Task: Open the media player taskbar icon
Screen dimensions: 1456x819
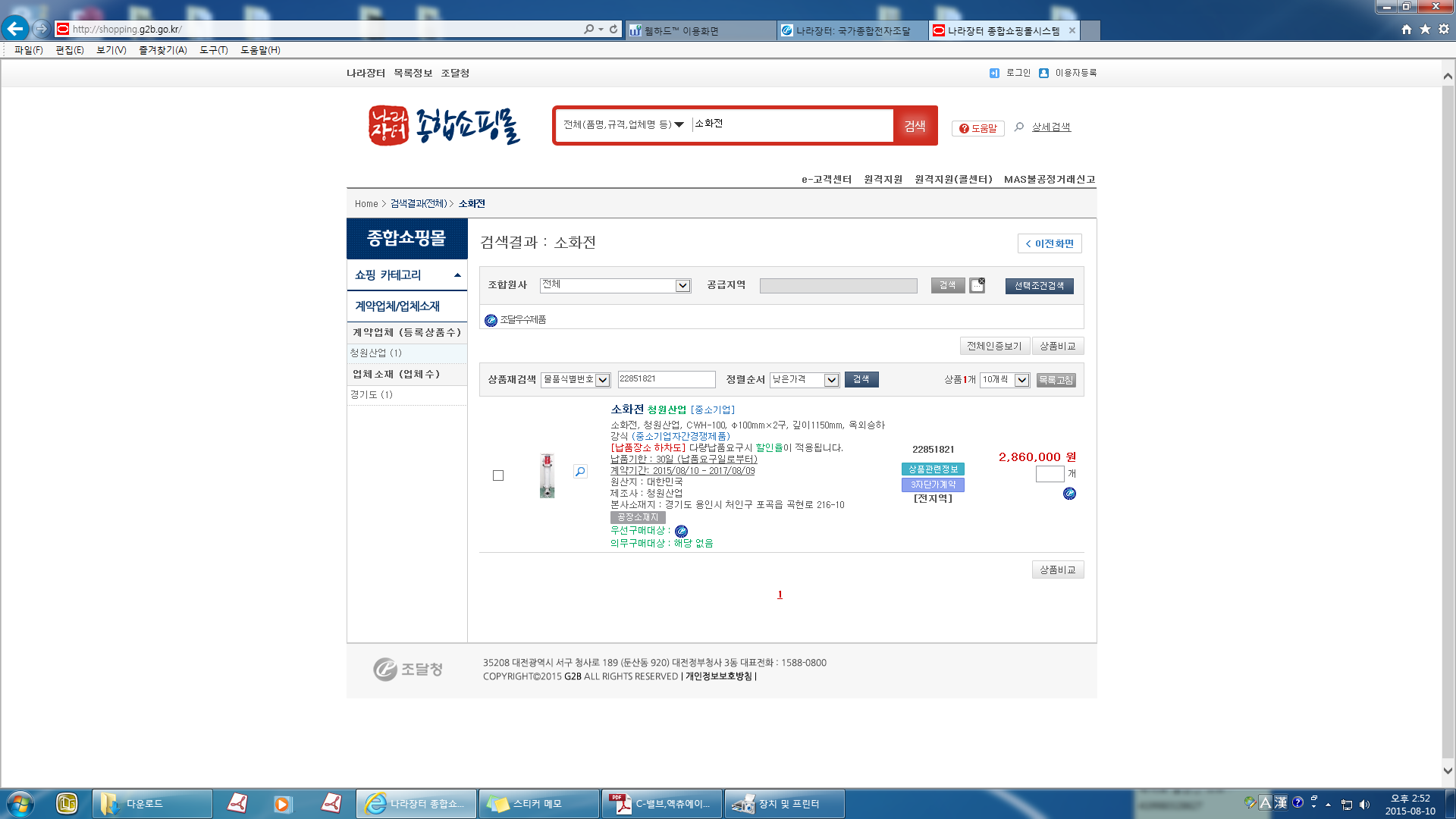Action: click(283, 804)
